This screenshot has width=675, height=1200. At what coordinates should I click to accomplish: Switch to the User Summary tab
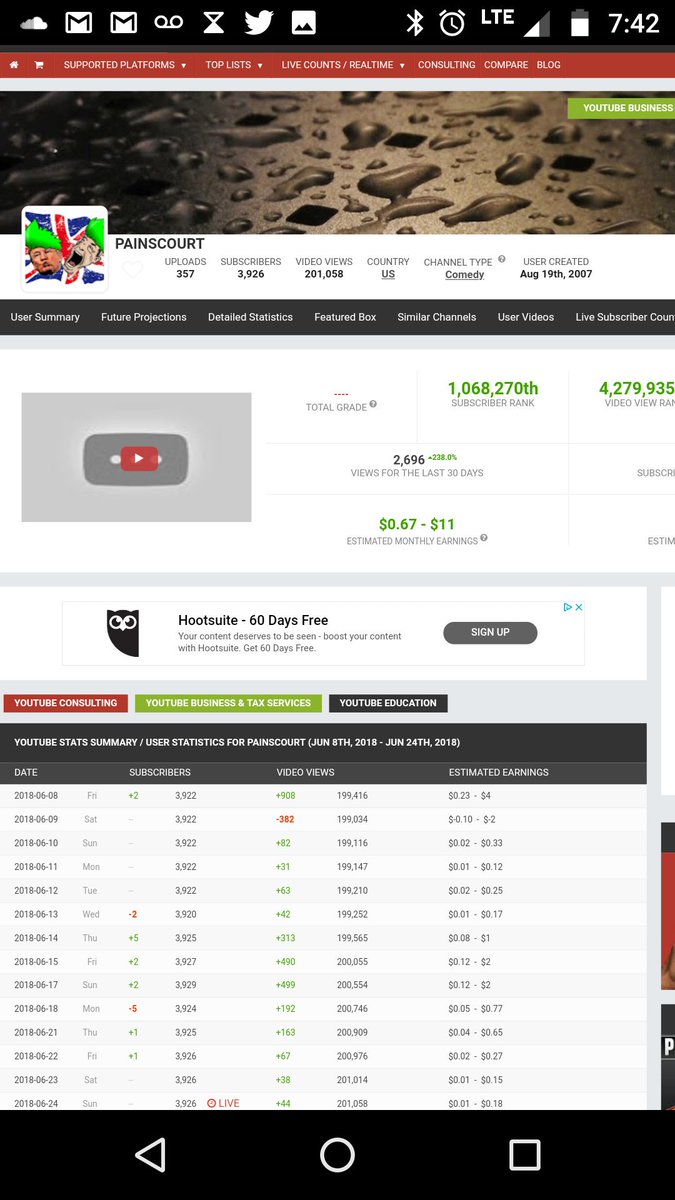pyautogui.click(x=45, y=317)
